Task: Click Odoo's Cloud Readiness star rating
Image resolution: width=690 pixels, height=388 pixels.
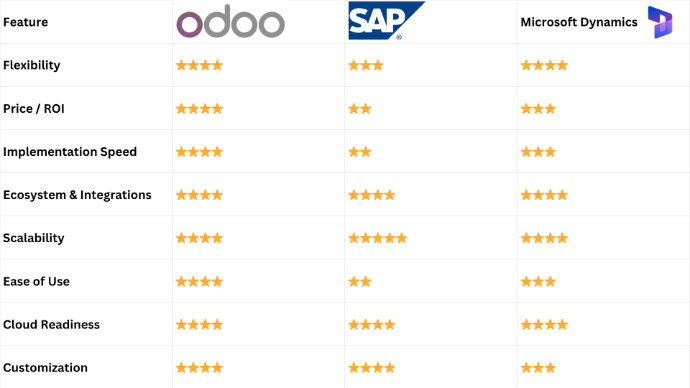Action: click(x=199, y=325)
